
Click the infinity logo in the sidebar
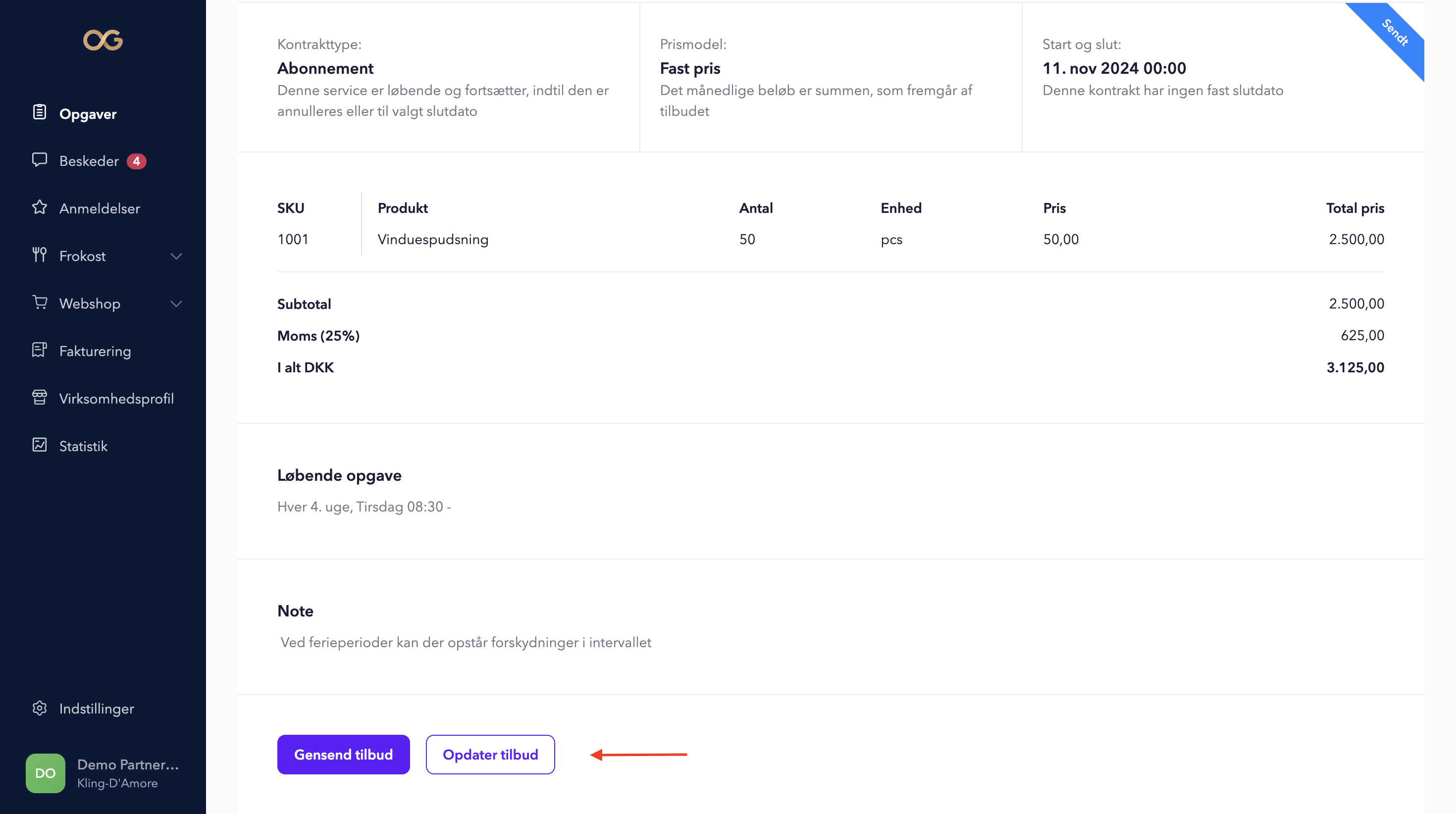click(x=103, y=40)
